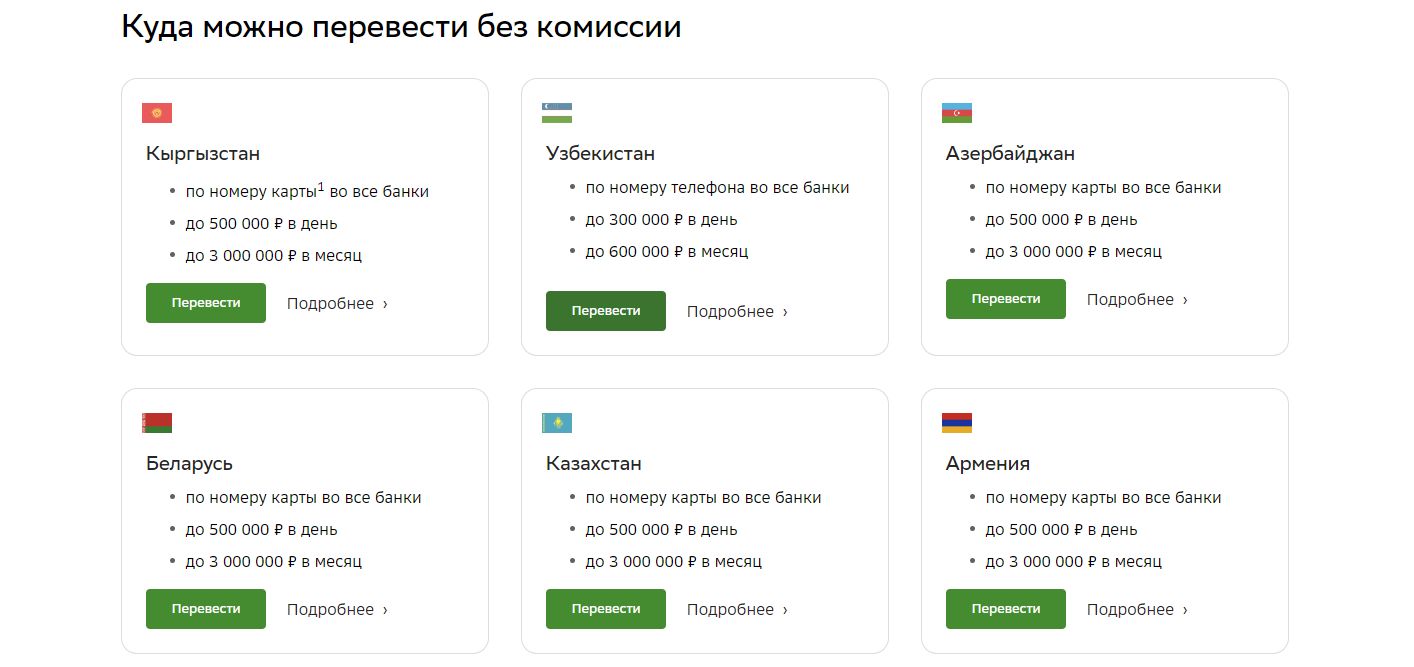Screen dimensions: 1414x667
Task: Open Подробнее link in Кыргызстан card
Action: click(337, 303)
